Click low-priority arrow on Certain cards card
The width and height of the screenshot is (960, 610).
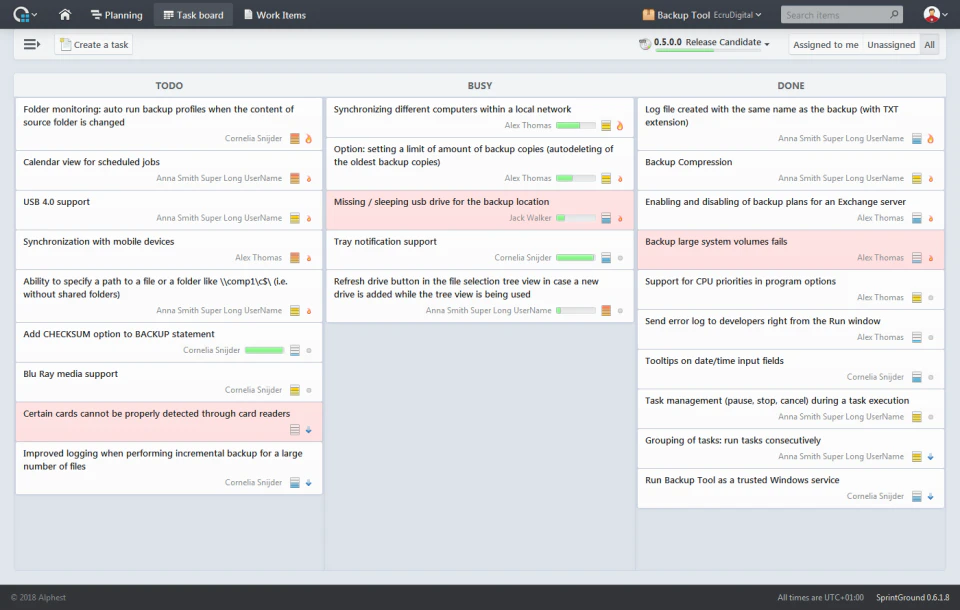[x=309, y=430]
